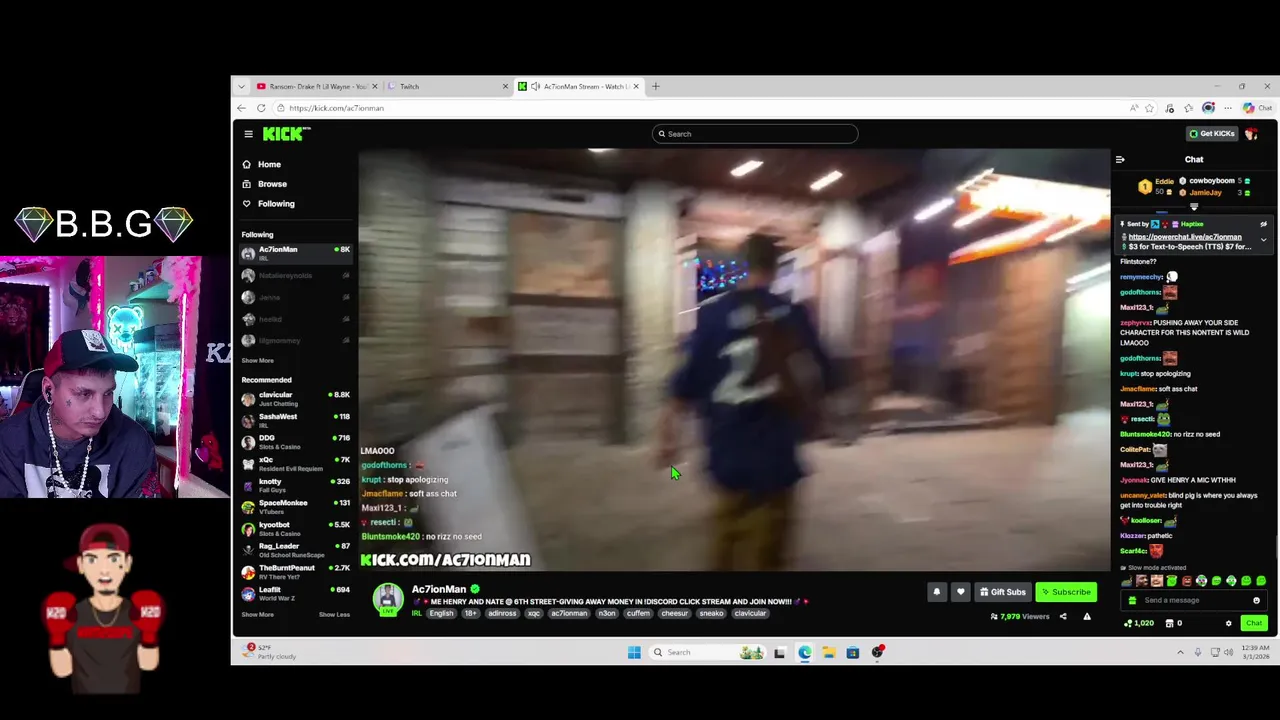Open the powerchat.live/ac7ionman link
The width and height of the screenshot is (1280, 720).
(x=1185, y=237)
